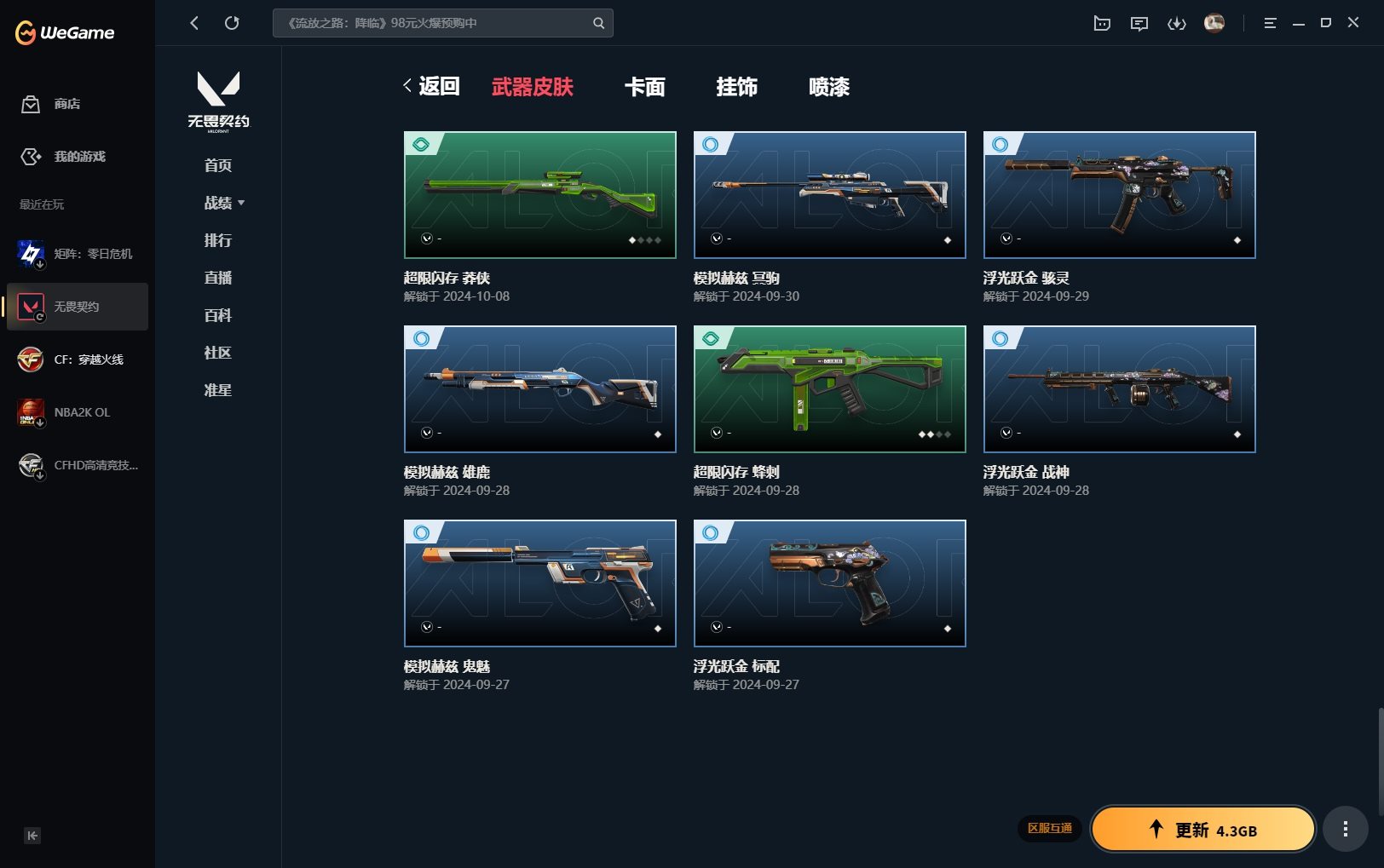Switch to the 武器皮肤 tab
Image resolution: width=1384 pixels, height=868 pixels.
533,87
